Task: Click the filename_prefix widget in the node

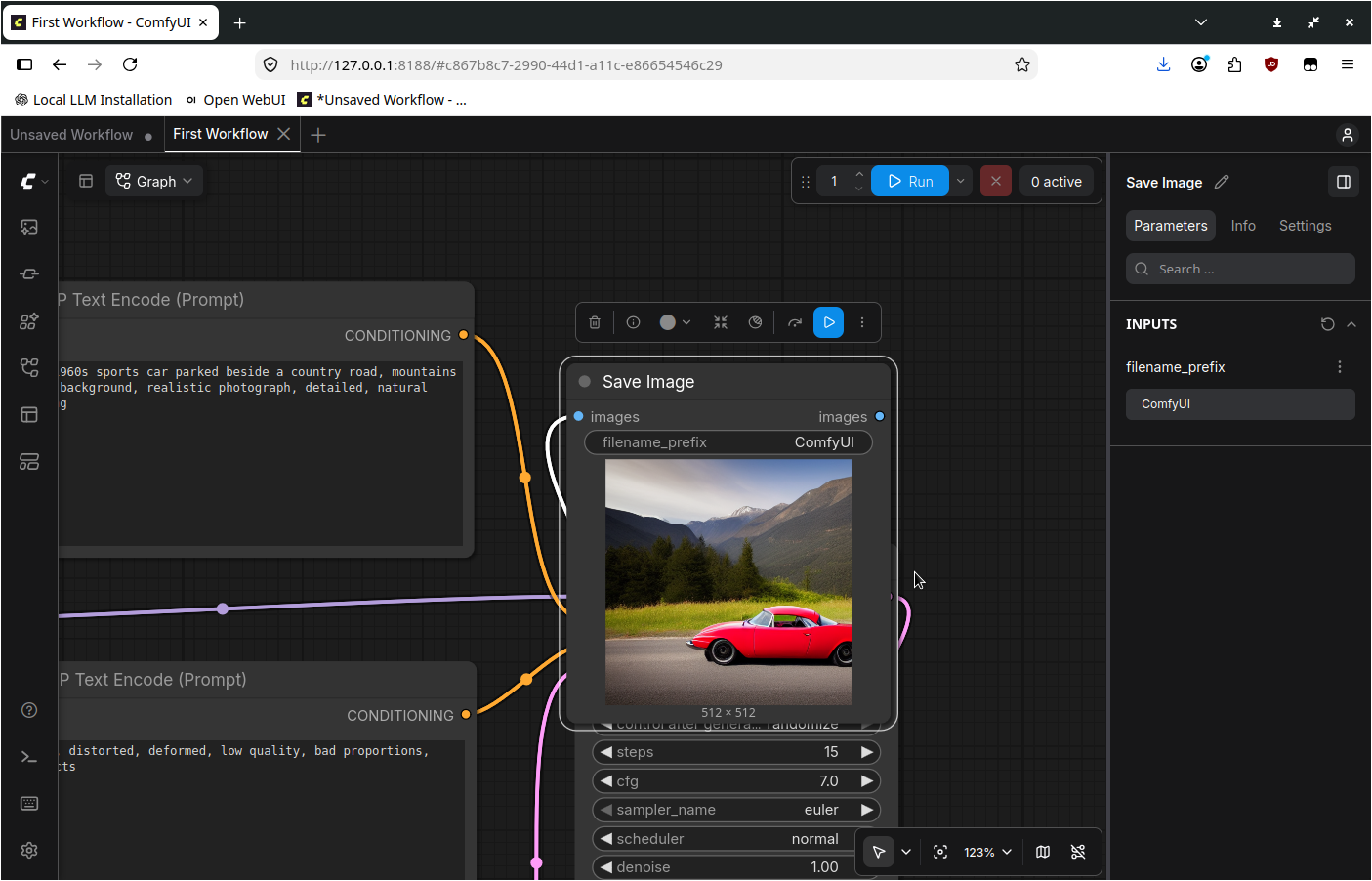Action: tap(728, 442)
